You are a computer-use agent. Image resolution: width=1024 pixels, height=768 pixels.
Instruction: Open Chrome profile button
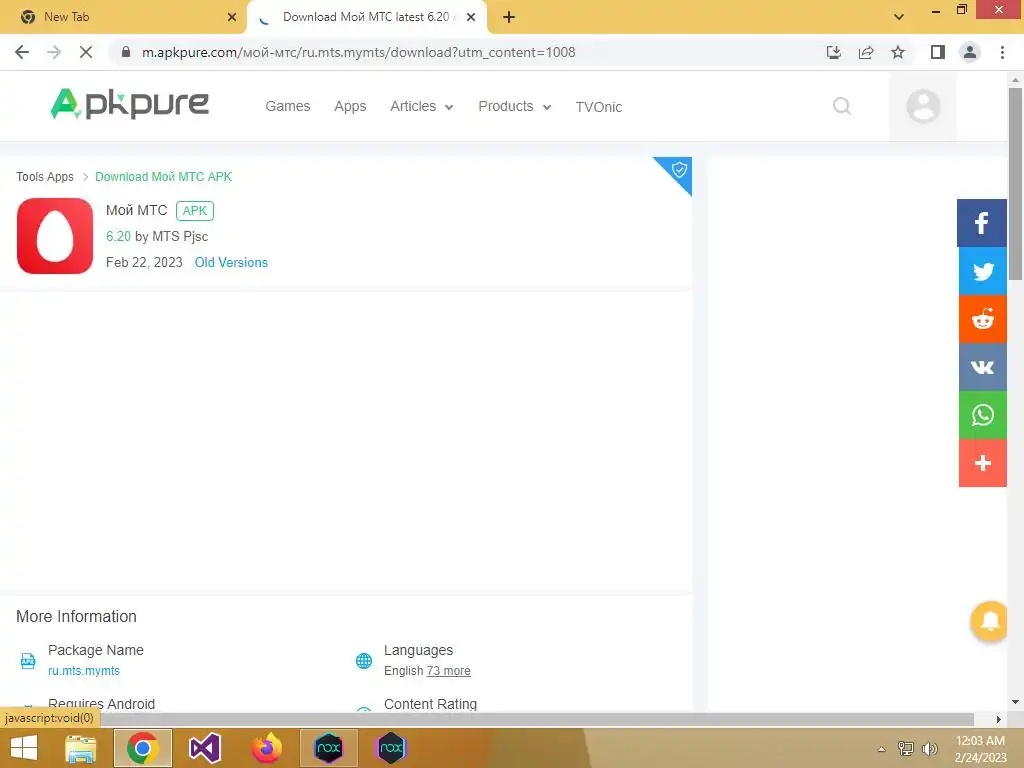point(970,52)
